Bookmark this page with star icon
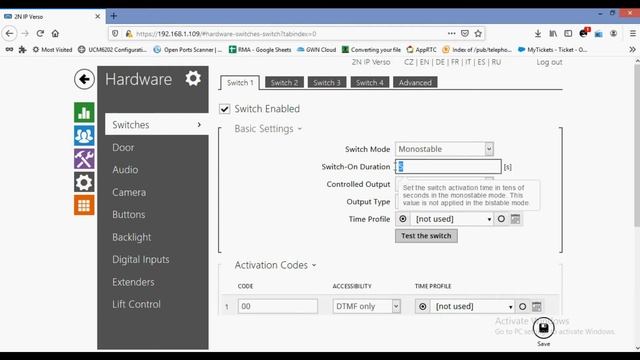640x360 pixels. (478, 33)
